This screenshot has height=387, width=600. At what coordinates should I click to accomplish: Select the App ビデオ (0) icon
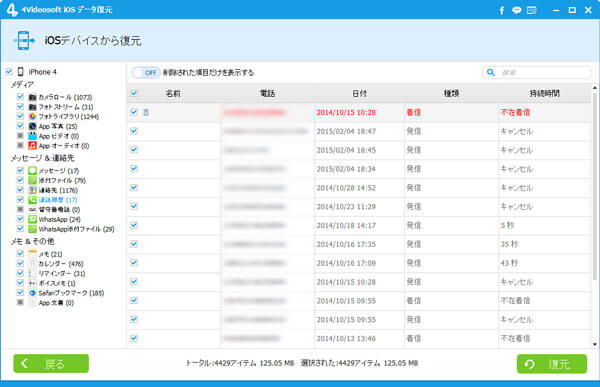[33, 136]
